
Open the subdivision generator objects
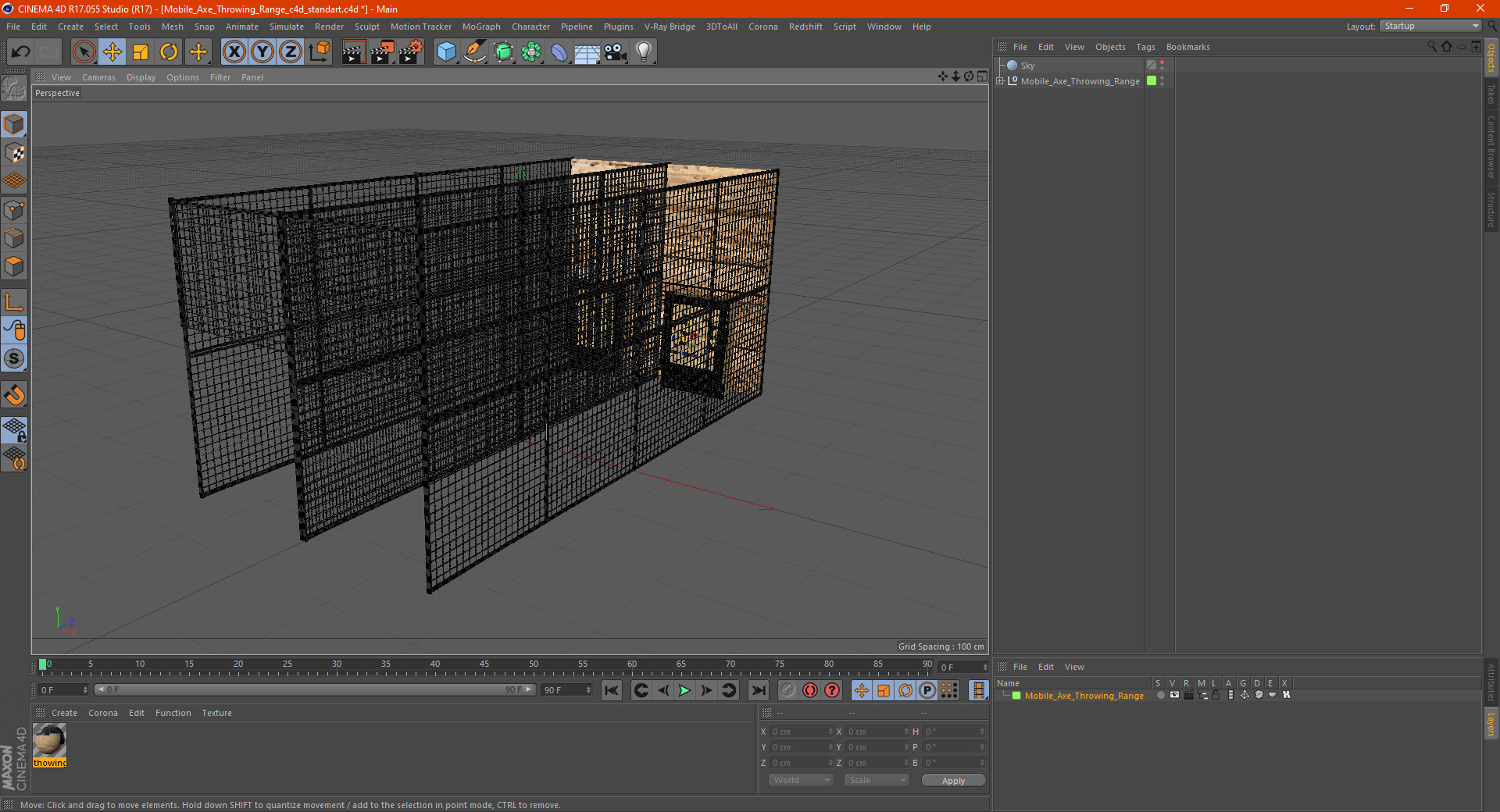[x=503, y=52]
